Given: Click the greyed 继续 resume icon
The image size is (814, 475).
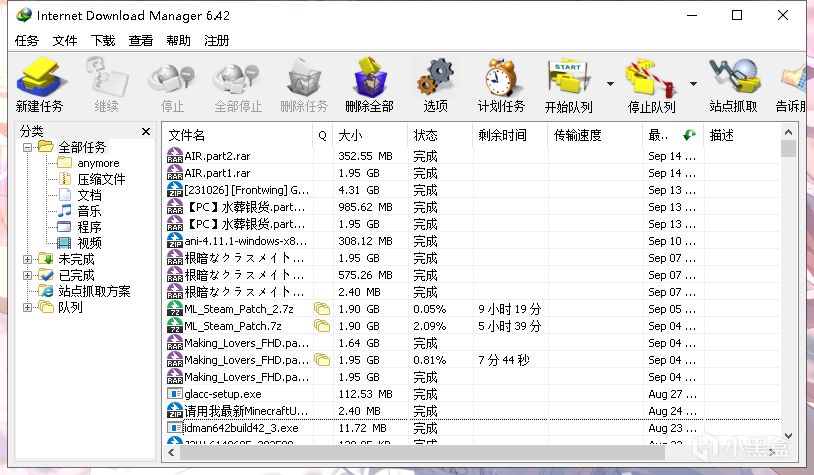Looking at the screenshot, I should pyautogui.click(x=106, y=78).
